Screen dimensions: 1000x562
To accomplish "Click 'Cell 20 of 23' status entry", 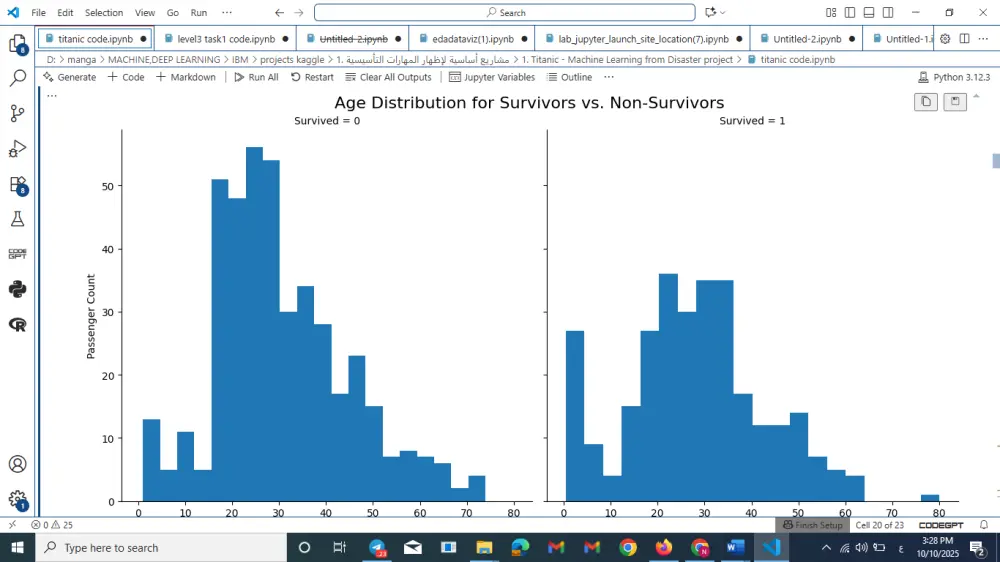I will (x=879, y=525).
